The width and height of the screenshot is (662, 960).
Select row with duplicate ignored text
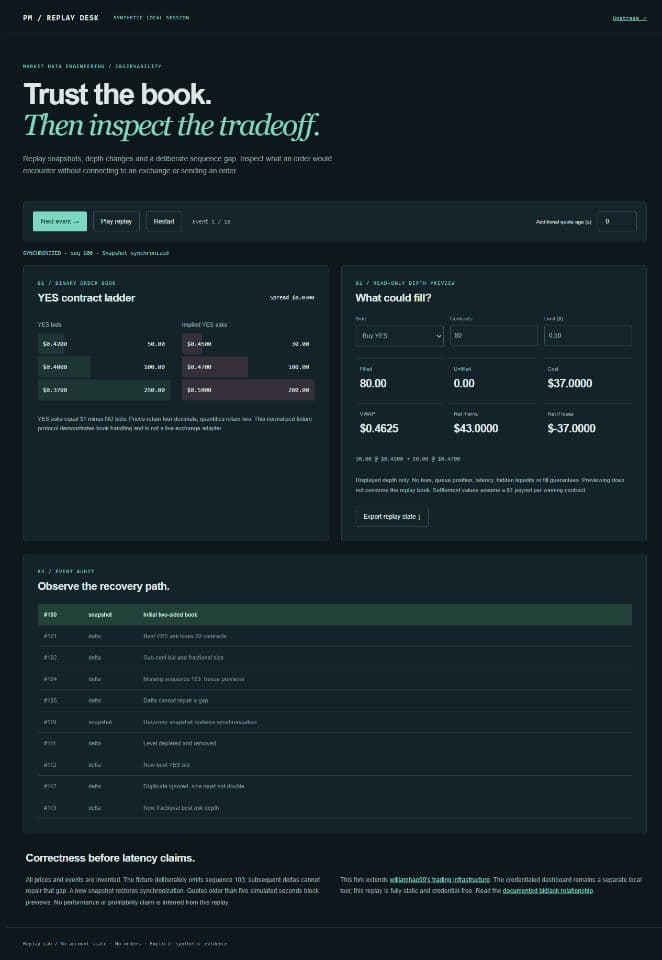click(334, 786)
